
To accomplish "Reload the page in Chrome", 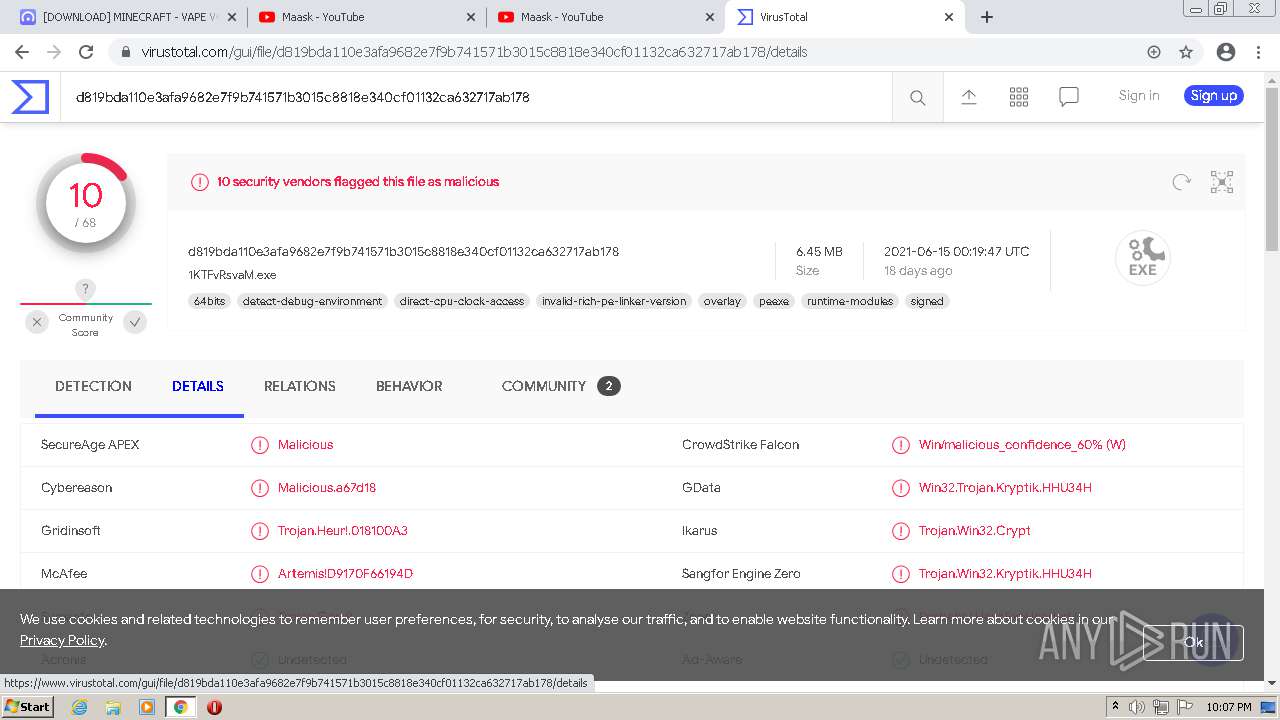I will [86, 52].
